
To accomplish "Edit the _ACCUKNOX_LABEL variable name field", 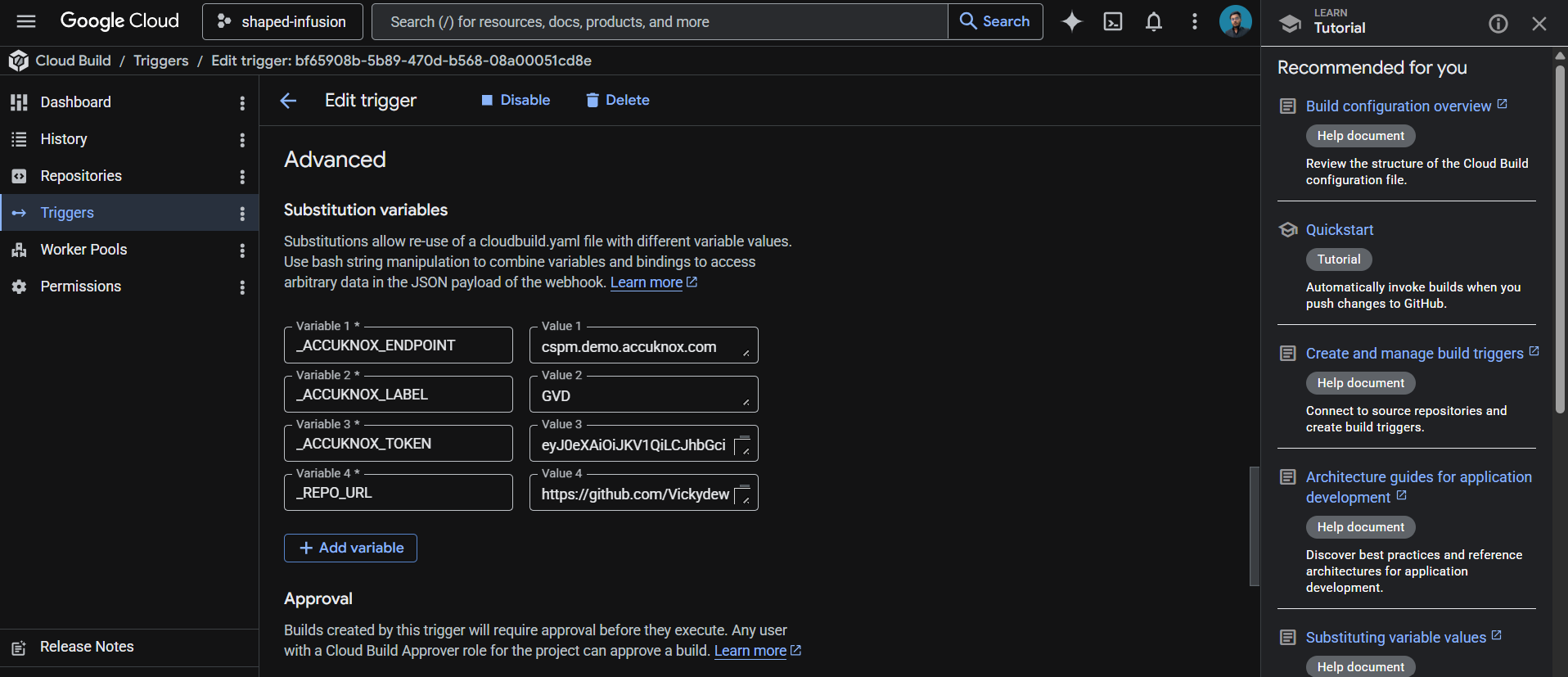I will click(x=399, y=395).
